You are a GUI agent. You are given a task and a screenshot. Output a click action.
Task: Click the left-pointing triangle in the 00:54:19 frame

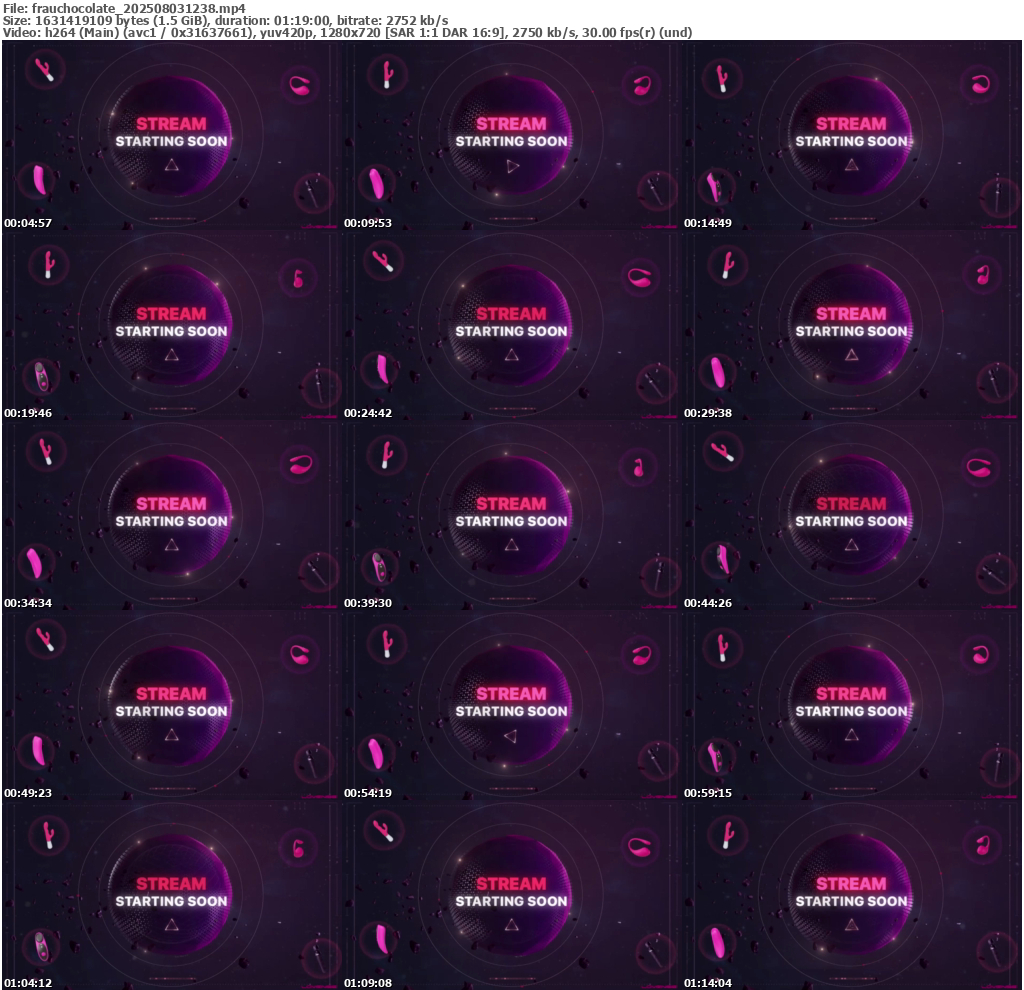pos(510,736)
